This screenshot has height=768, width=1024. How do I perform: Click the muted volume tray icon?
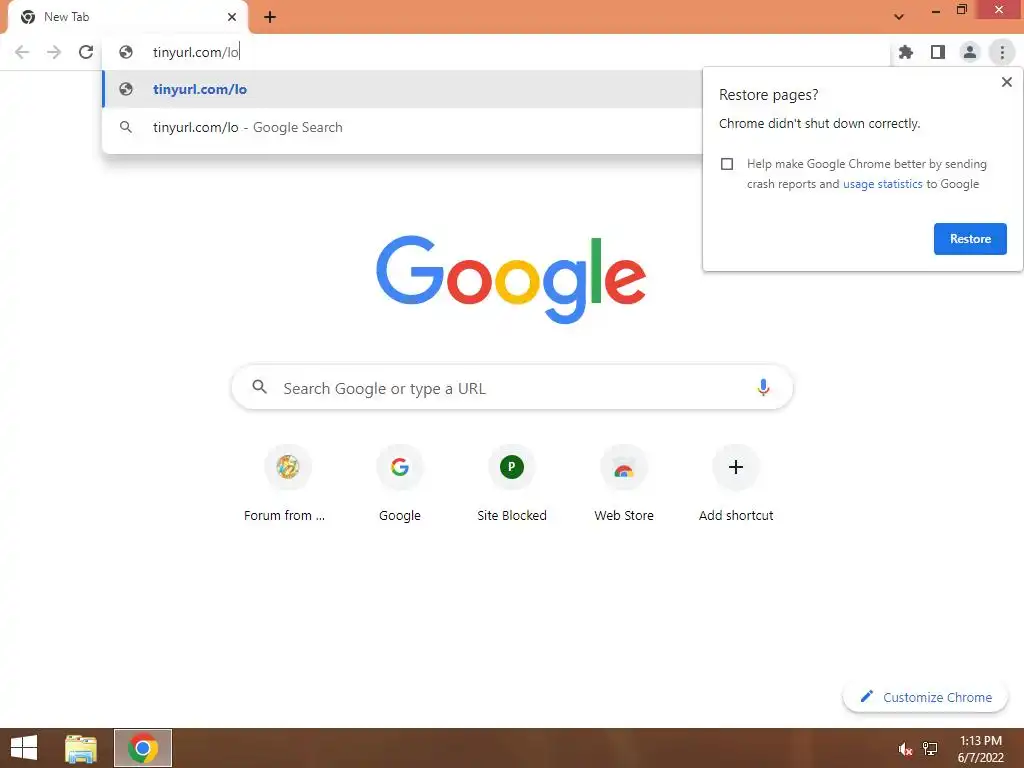click(905, 749)
